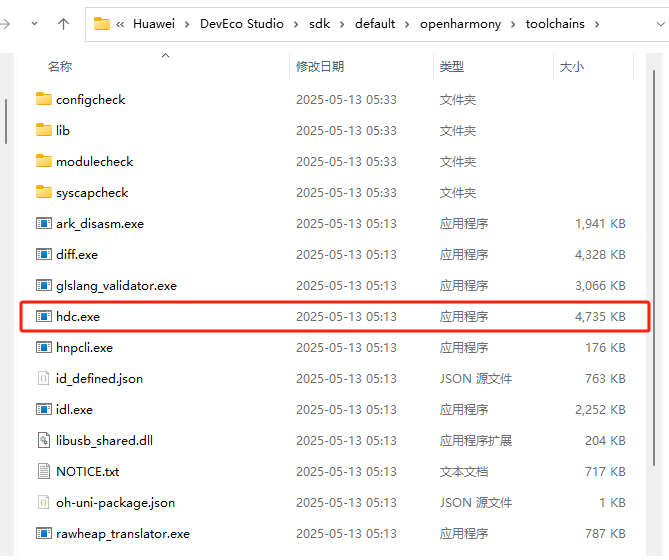
Task: Expand chevron after sdk breadcrumb
Action: [342, 24]
